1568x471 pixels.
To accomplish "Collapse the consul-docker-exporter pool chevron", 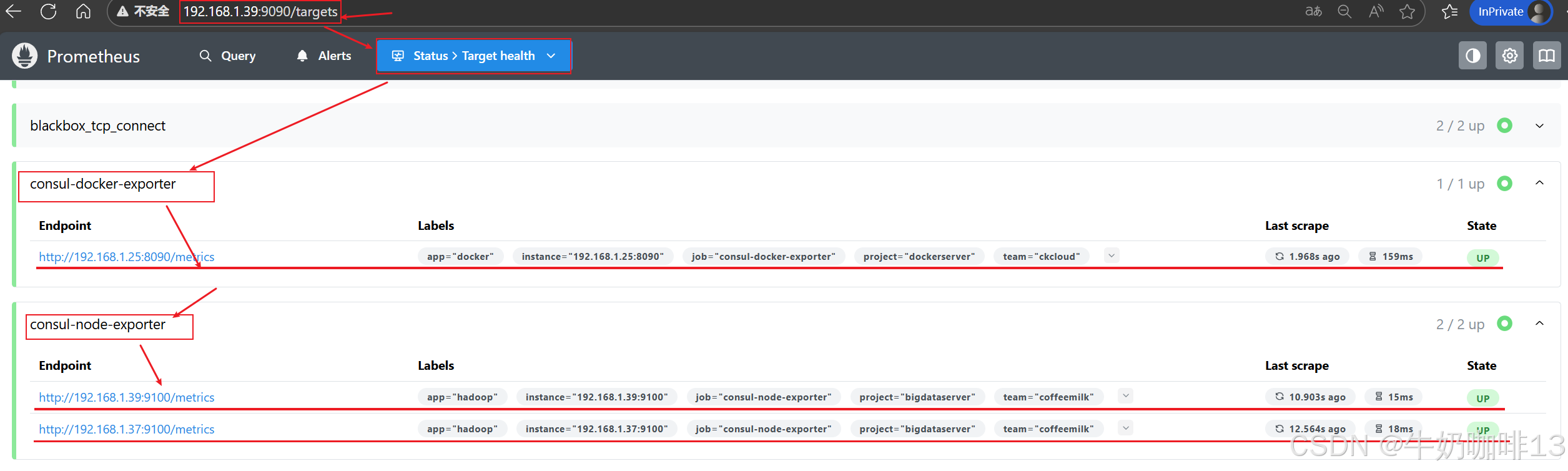I will 1539,183.
